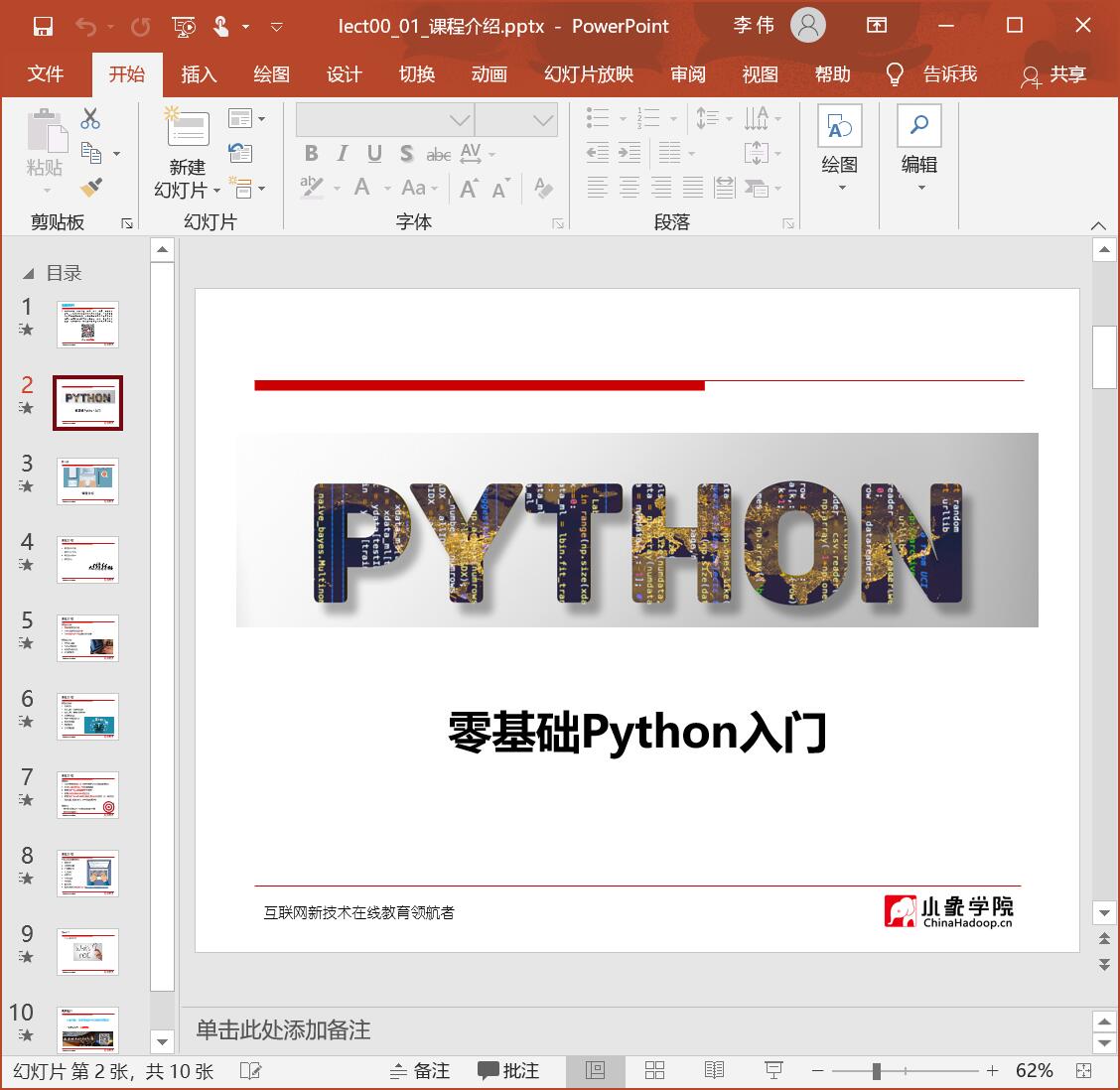Screen dimensions: 1120x1090
Task: Toggle italic formatting
Action: coord(342,154)
